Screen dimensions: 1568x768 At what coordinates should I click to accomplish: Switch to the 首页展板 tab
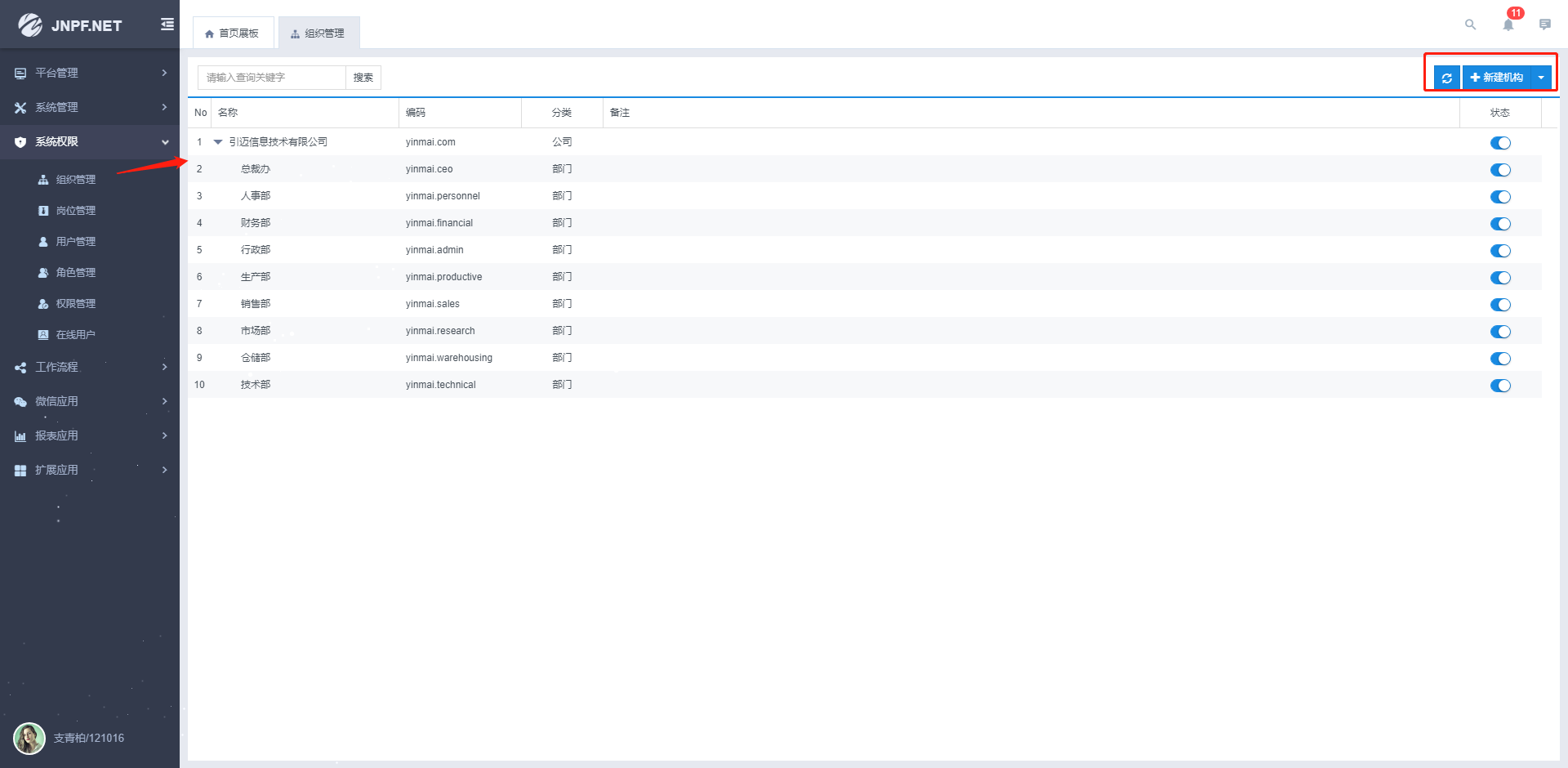233,33
